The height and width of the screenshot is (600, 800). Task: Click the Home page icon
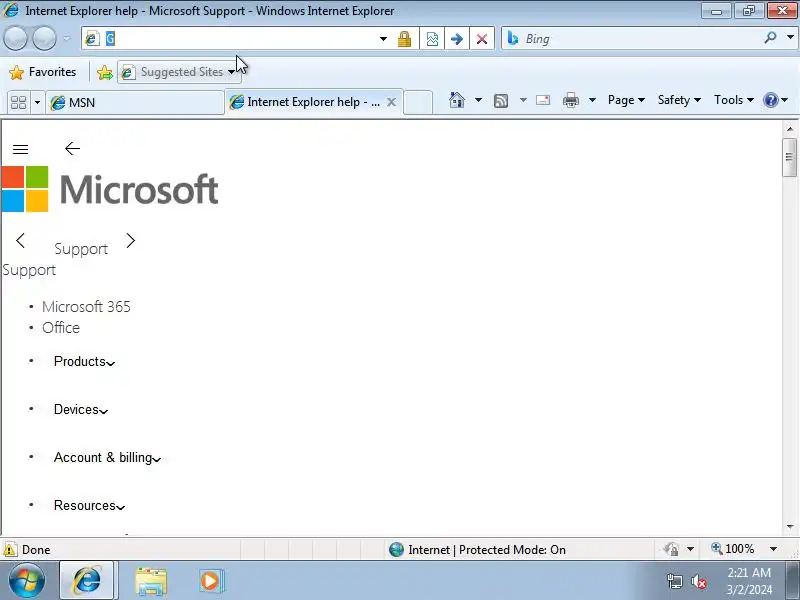pos(457,100)
